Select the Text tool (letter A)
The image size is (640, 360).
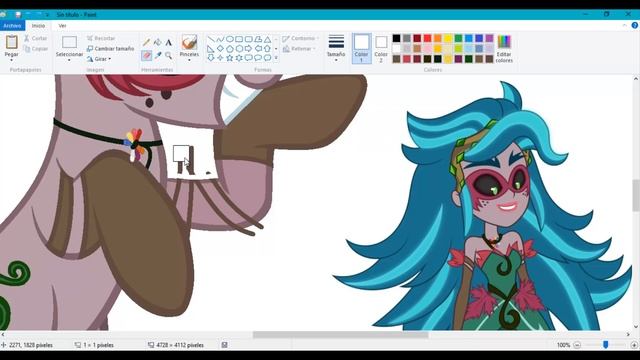(169, 42)
